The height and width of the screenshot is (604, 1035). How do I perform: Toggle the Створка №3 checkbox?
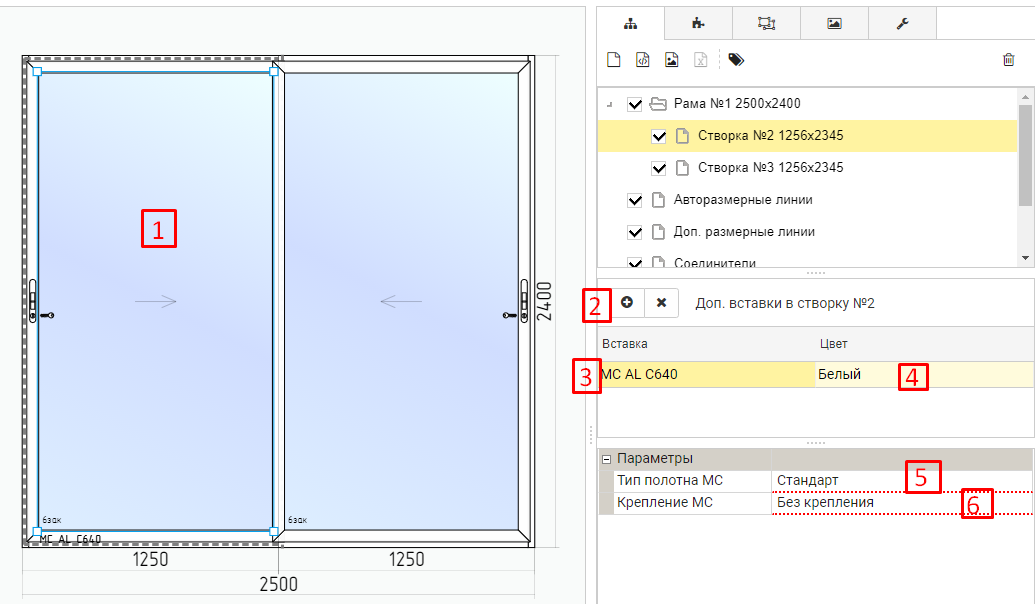[659, 168]
